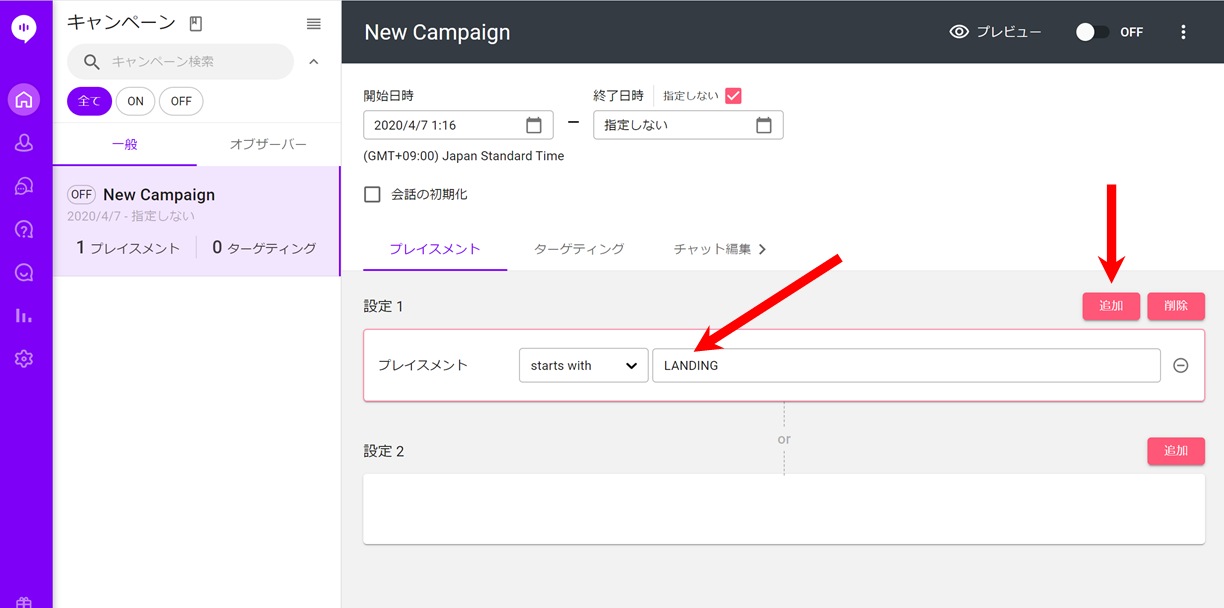Click the キャンペーン検索 search field
This screenshot has height=608, width=1224.
click(180, 62)
